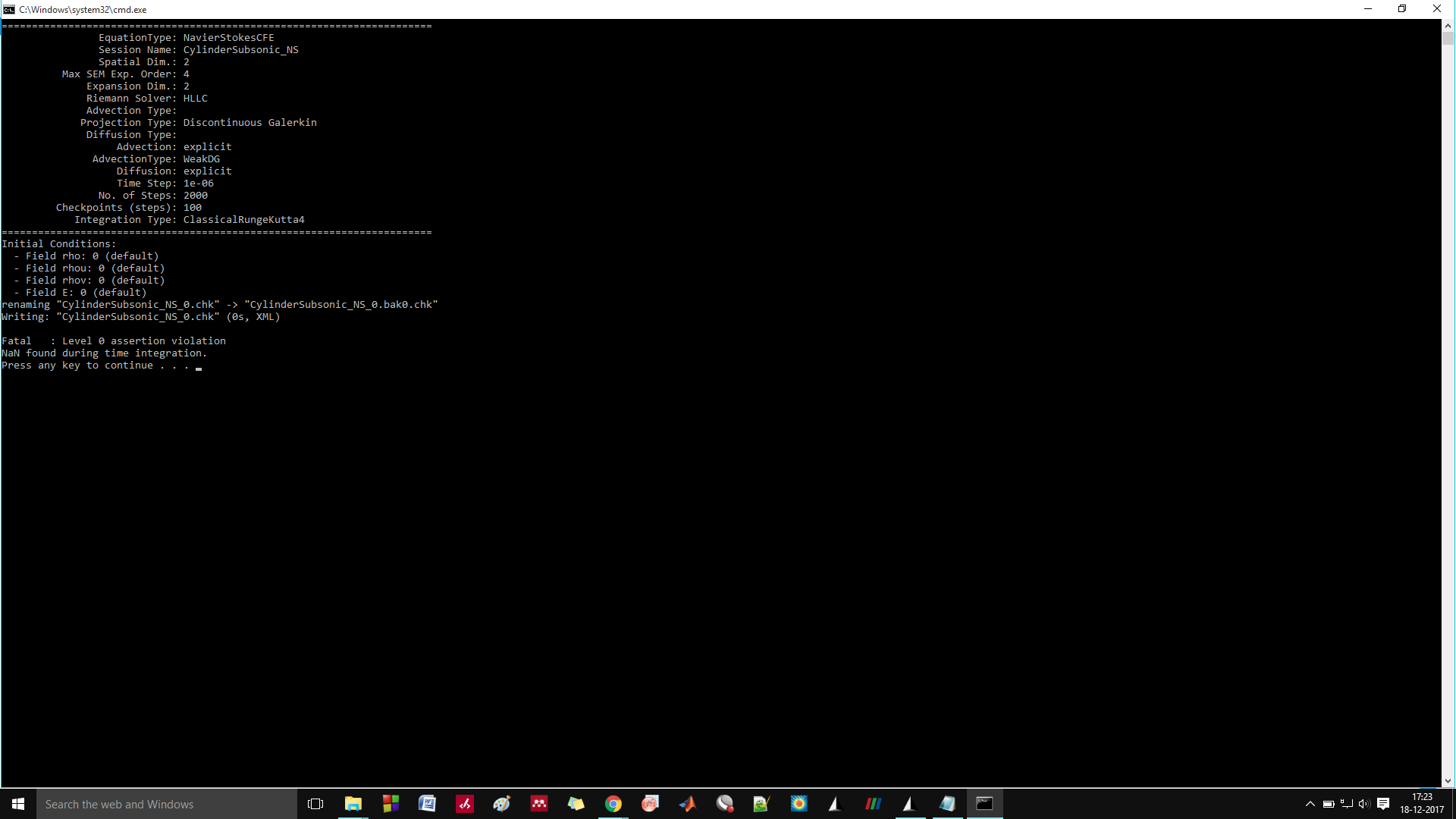This screenshot has height=819, width=1456.
Task: Open Mendeley Desktop from the taskbar
Action: (539, 804)
